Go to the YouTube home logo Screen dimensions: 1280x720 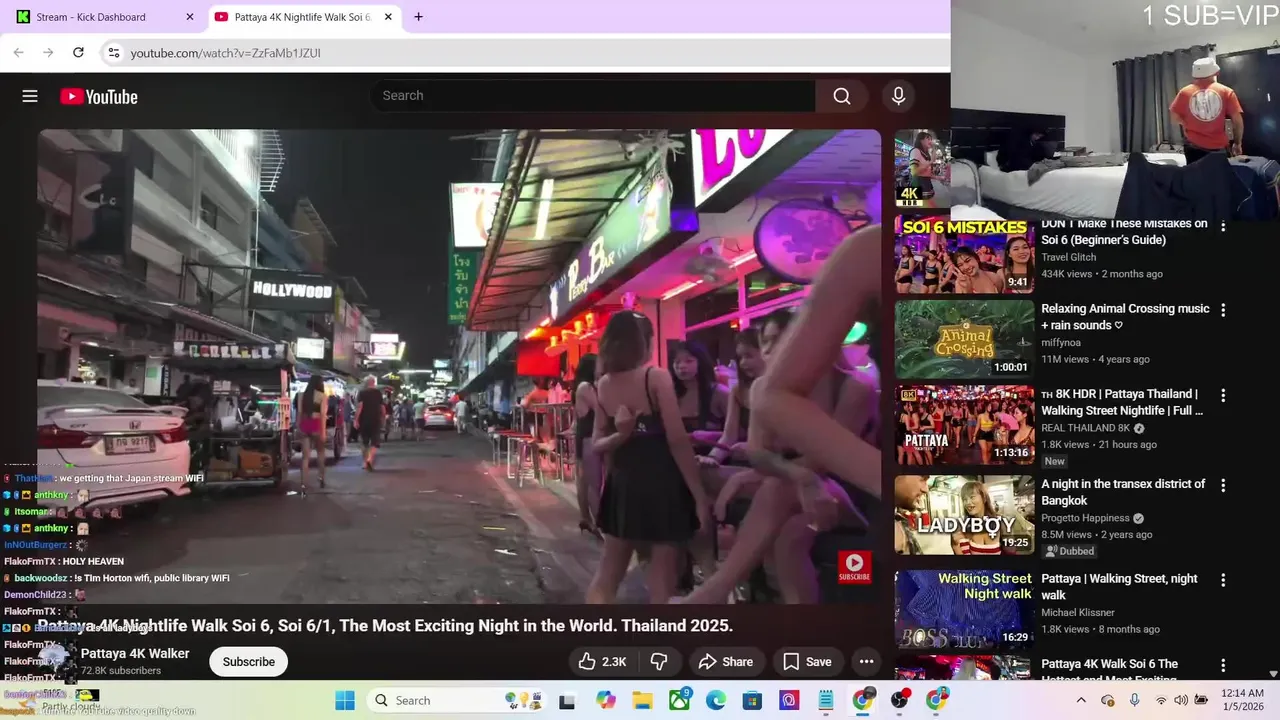[x=98, y=97]
